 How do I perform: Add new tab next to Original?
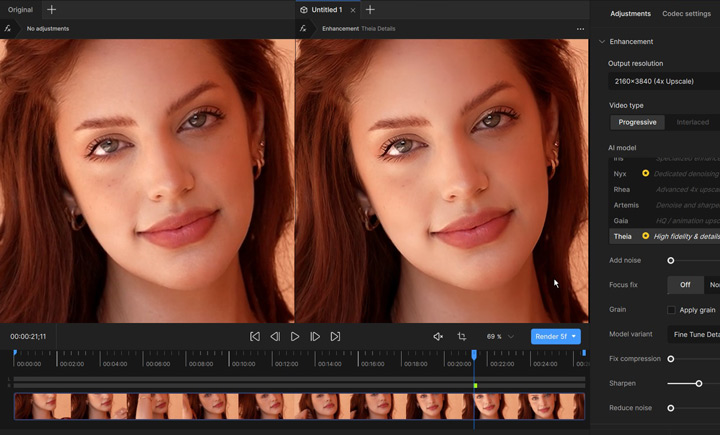coord(52,10)
